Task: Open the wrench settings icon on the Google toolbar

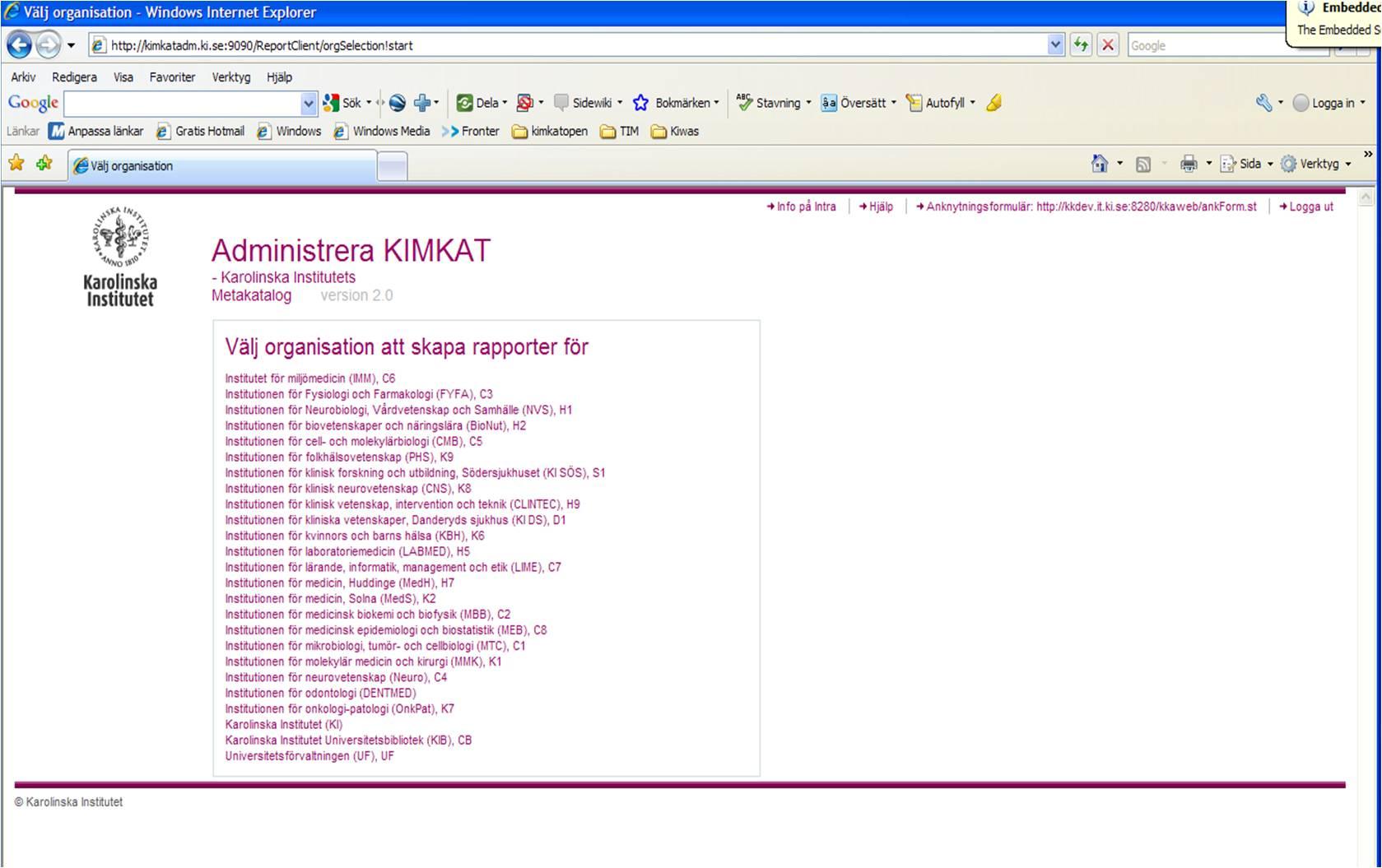Action: [1263, 103]
